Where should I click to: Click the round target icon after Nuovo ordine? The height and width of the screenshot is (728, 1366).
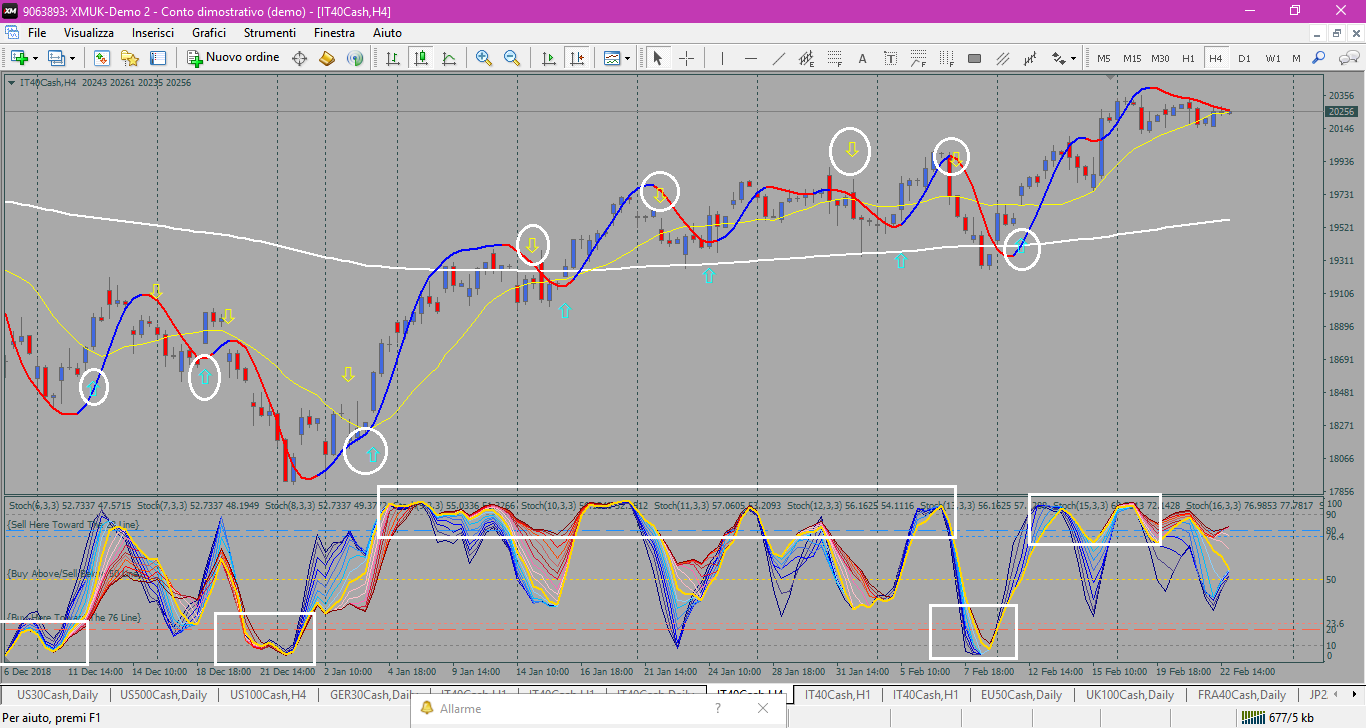coord(299,58)
